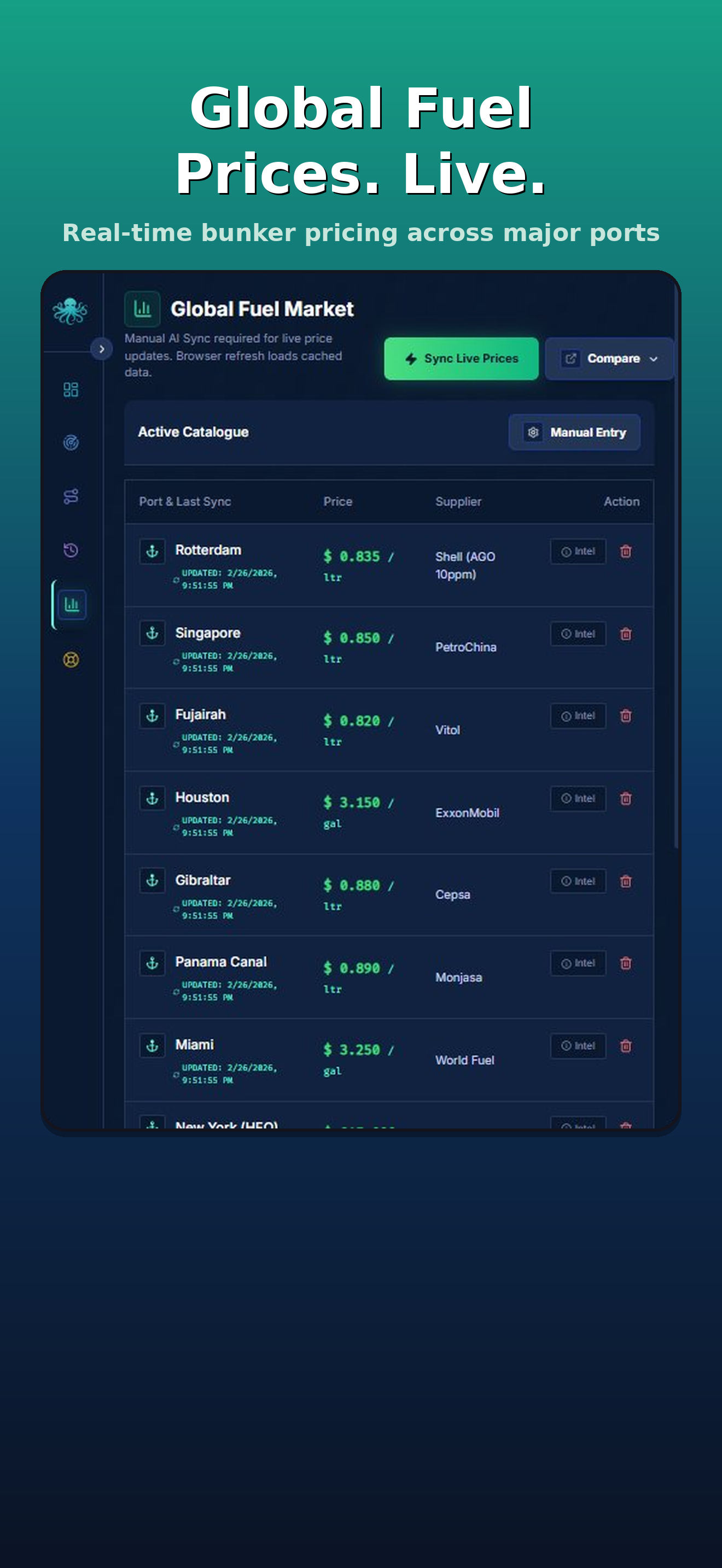
Task: Click the vertical scrollbar on right edge
Action: pyautogui.click(x=676, y=566)
